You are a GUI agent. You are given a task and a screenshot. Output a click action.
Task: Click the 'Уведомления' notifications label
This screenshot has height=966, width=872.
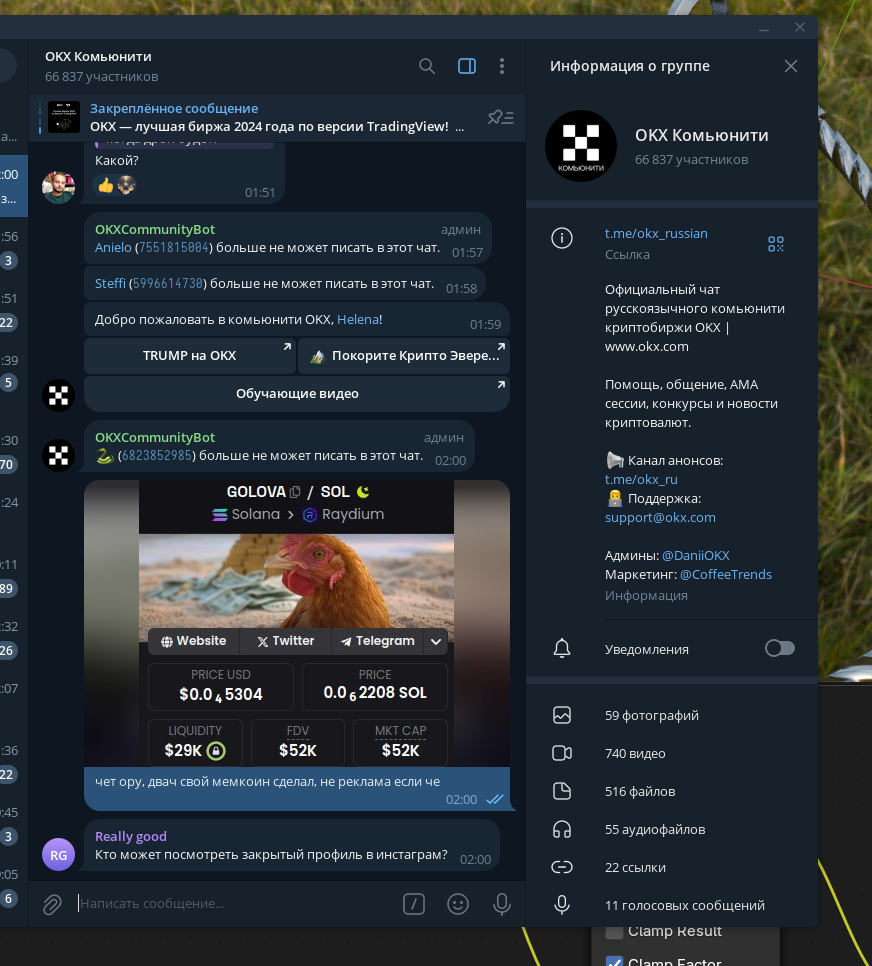(x=646, y=649)
